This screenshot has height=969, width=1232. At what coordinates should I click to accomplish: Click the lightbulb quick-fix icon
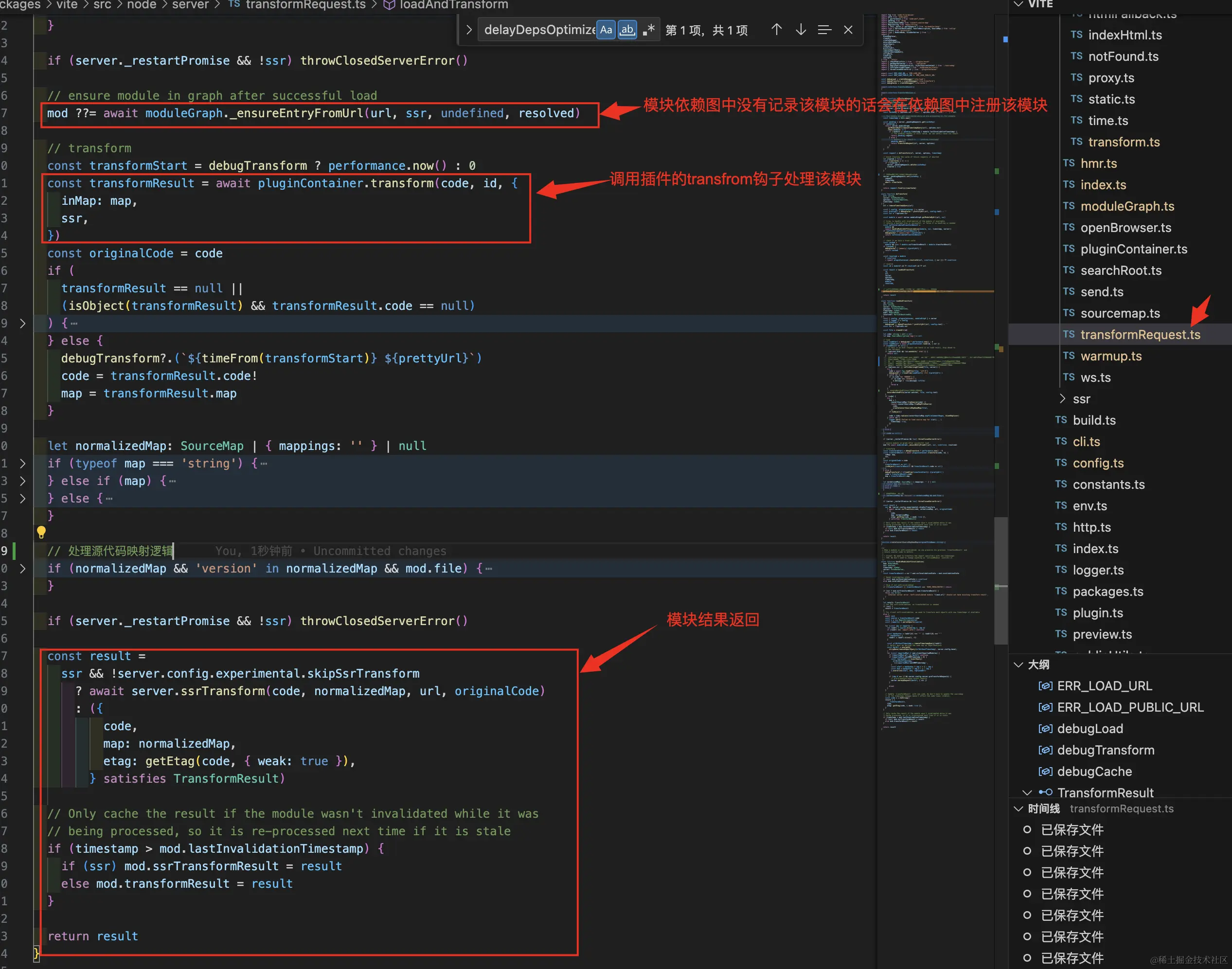pyautogui.click(x=41, y=532)
